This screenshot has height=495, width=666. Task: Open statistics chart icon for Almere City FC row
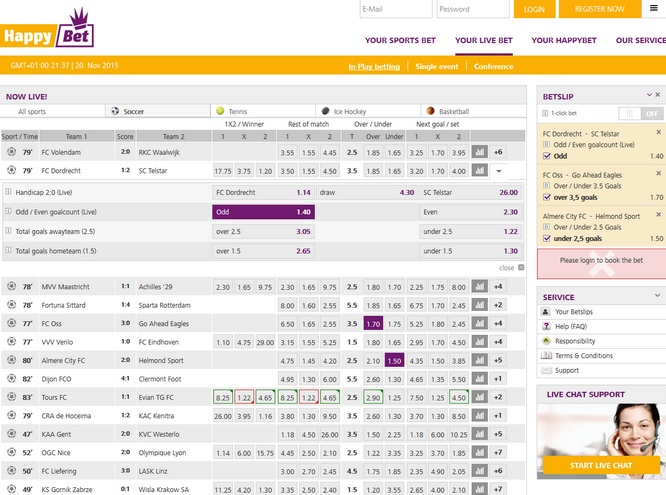480,360
